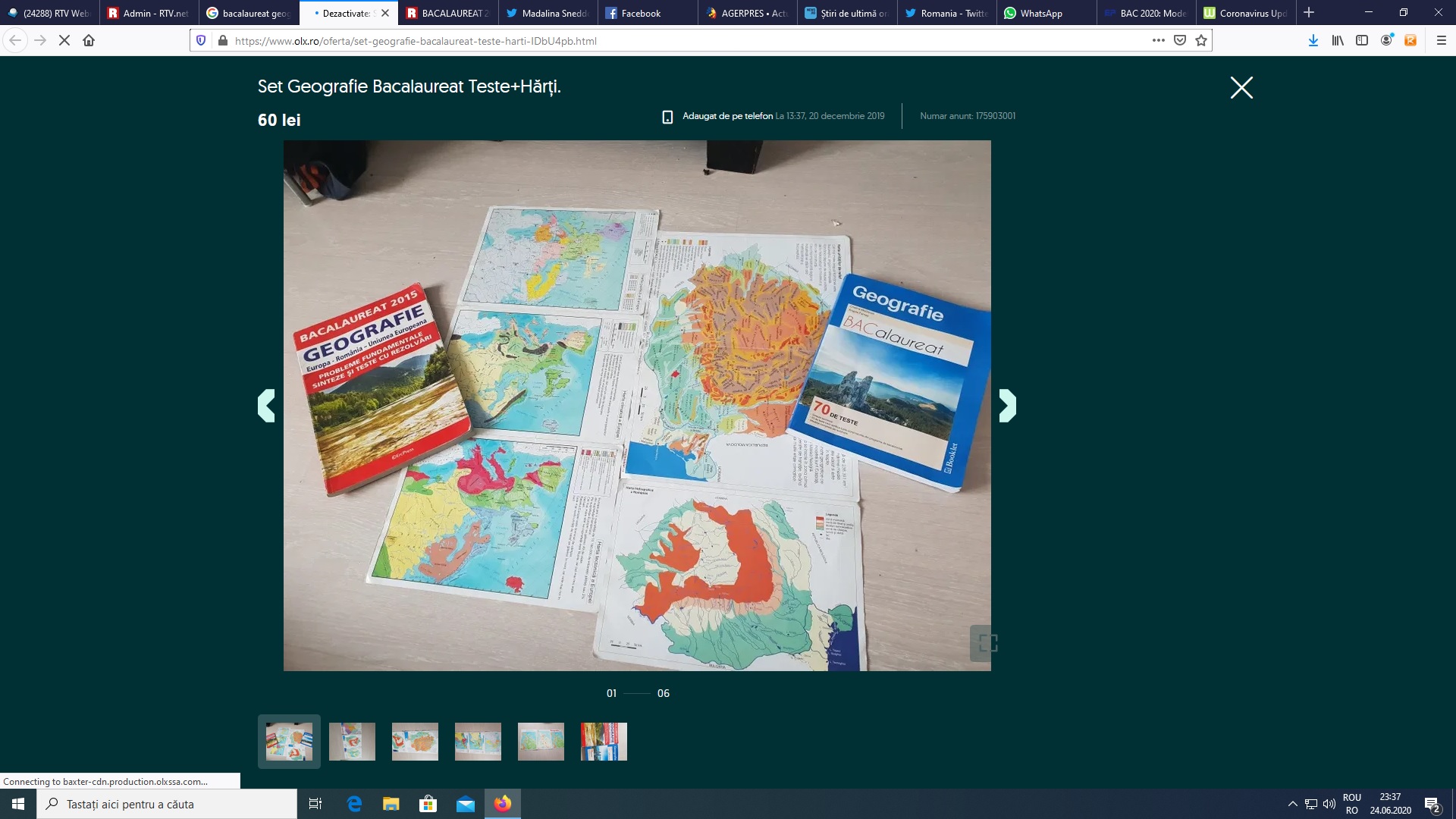Open fullscreen view of the photo
The image size is (1456, 819).
pyautogui.click(x=988, y=643)
